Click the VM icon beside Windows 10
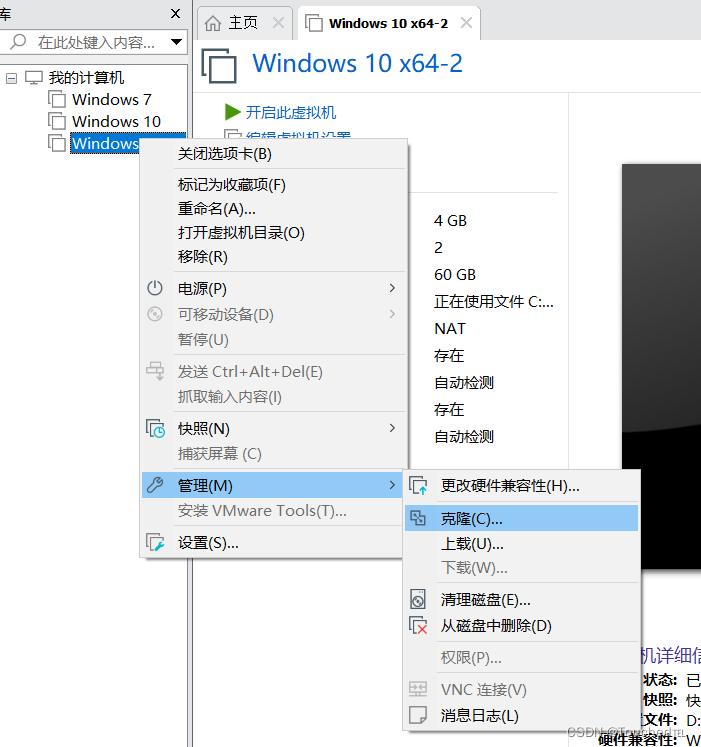Image resolution: width=701 pixels, height=747 pixels. coord(57,121)
